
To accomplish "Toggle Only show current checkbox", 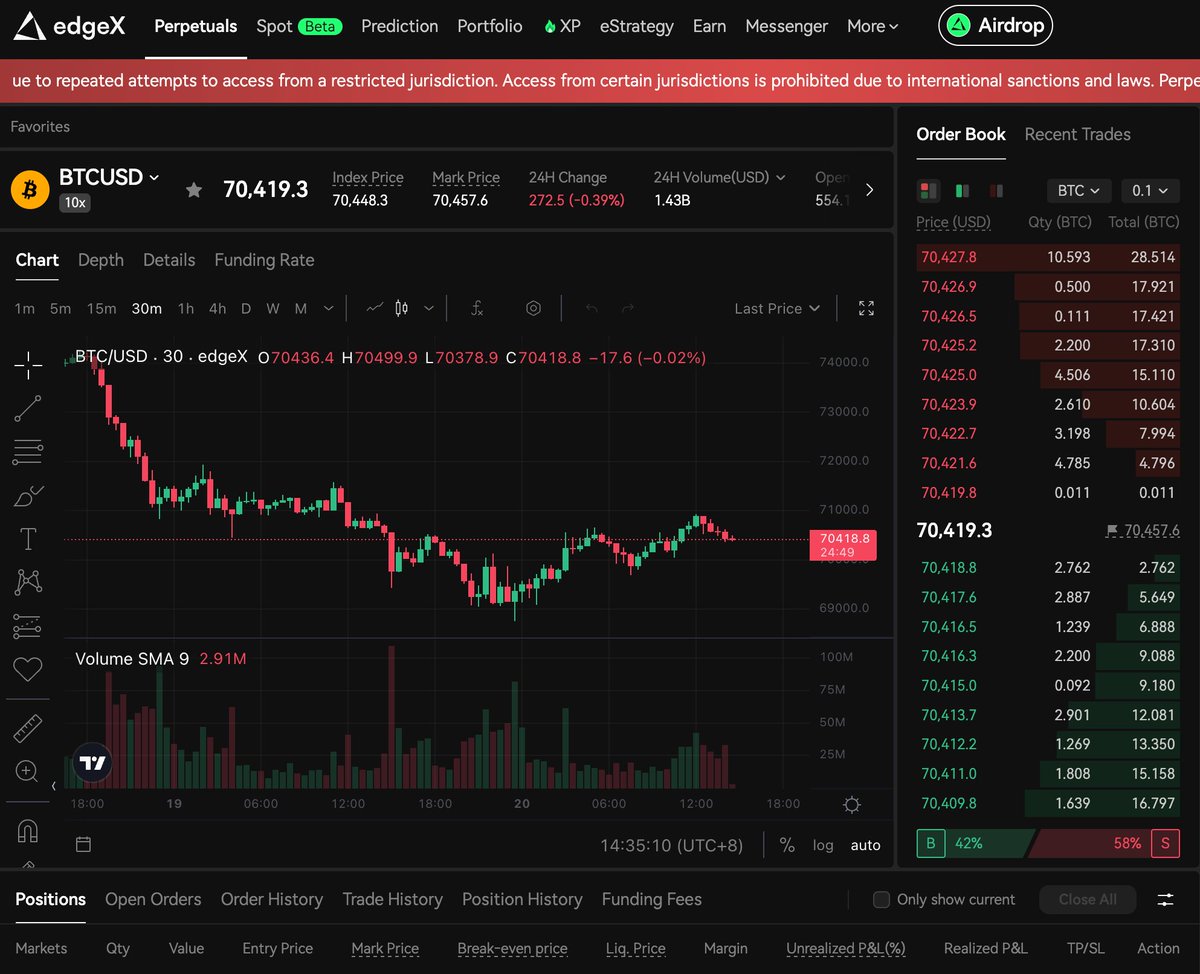I will (x=881, y=899).
